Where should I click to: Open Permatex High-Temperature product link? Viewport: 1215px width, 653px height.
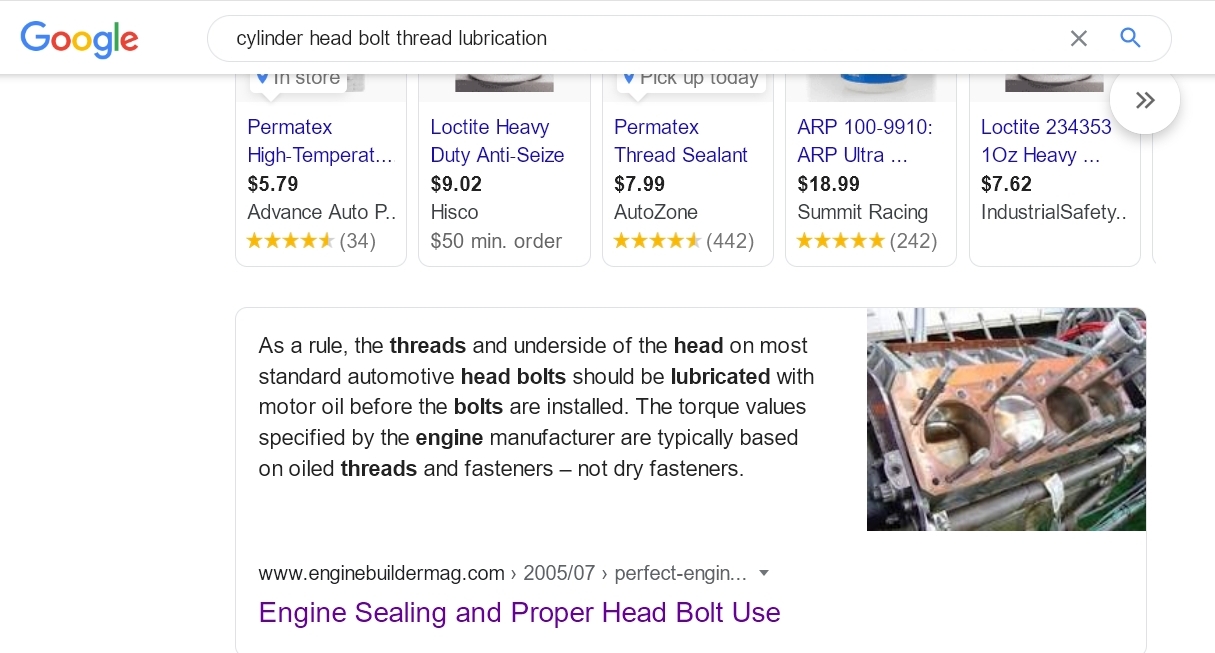point(320,141)
